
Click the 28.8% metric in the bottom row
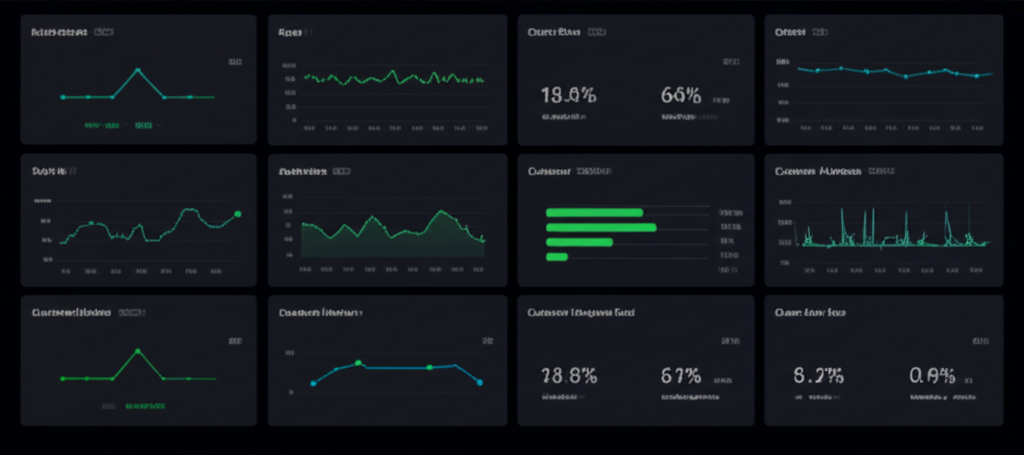click(x=568, y=376)
